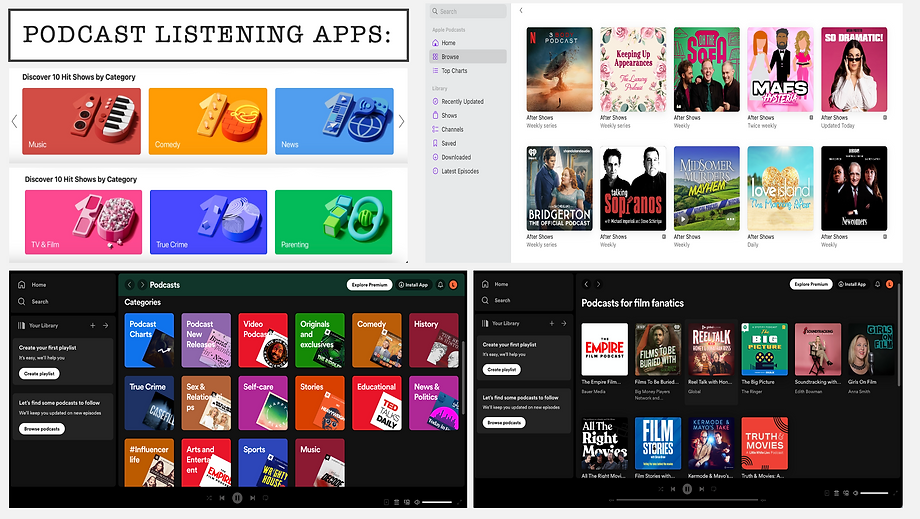
Task: Click Install App in Spotify Podcasts window
Action: point(413,285)
